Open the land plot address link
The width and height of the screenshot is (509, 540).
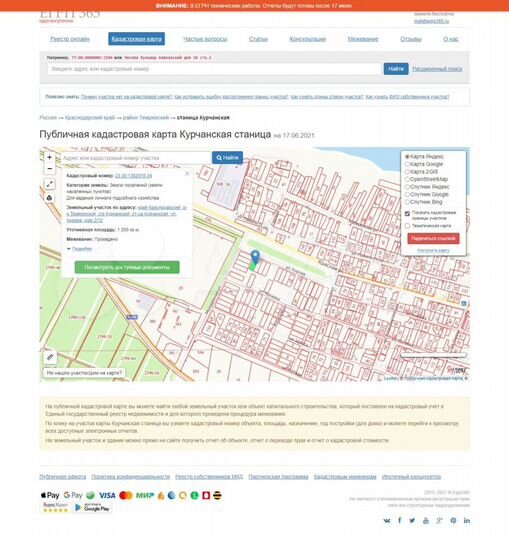tap(127, 214)
